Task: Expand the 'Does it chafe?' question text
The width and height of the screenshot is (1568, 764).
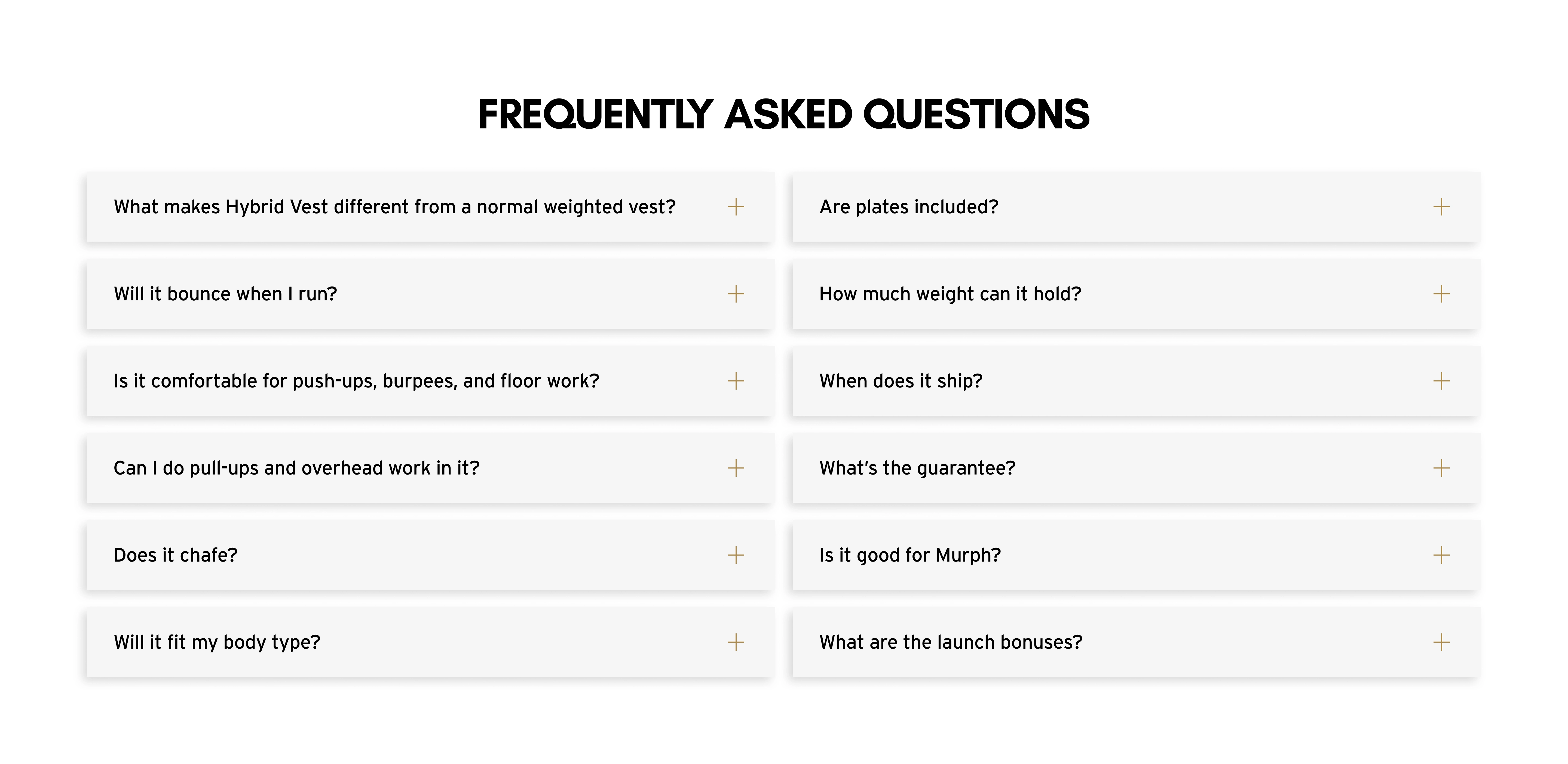Action: [x=175, y=555]
